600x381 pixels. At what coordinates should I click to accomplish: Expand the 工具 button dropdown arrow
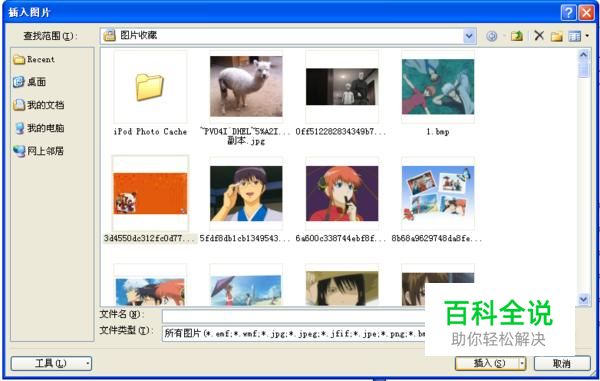tap(88, 363)
